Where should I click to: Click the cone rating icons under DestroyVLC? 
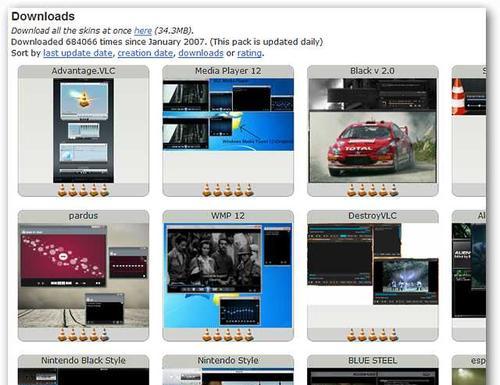pyautogui.click(x=372, y=335)
